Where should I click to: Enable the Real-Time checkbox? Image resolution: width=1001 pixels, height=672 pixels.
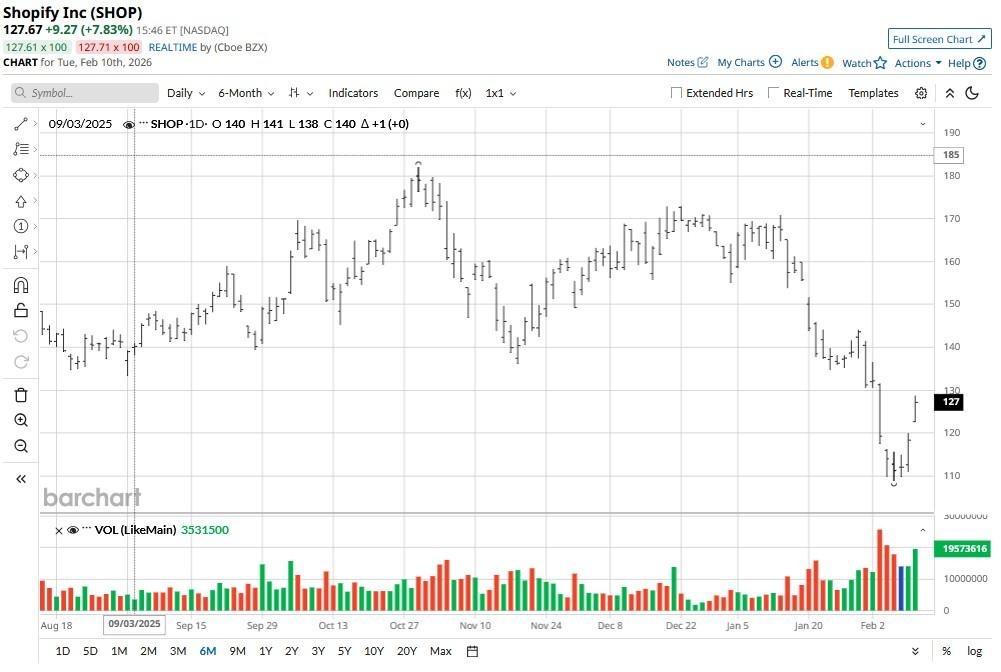[x=773, y=93]
